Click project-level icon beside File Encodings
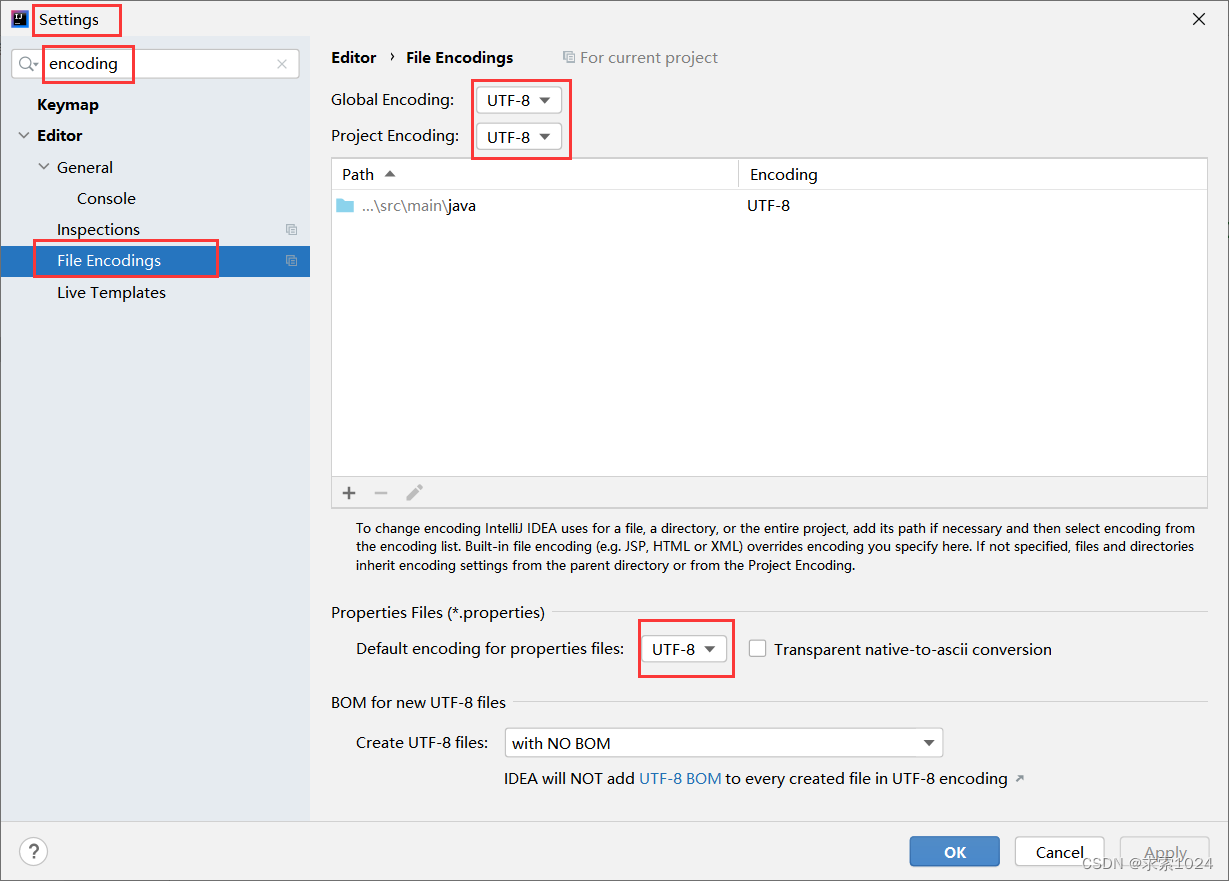The height and width of the screenshot is (881, 1229). coord(291,261)
